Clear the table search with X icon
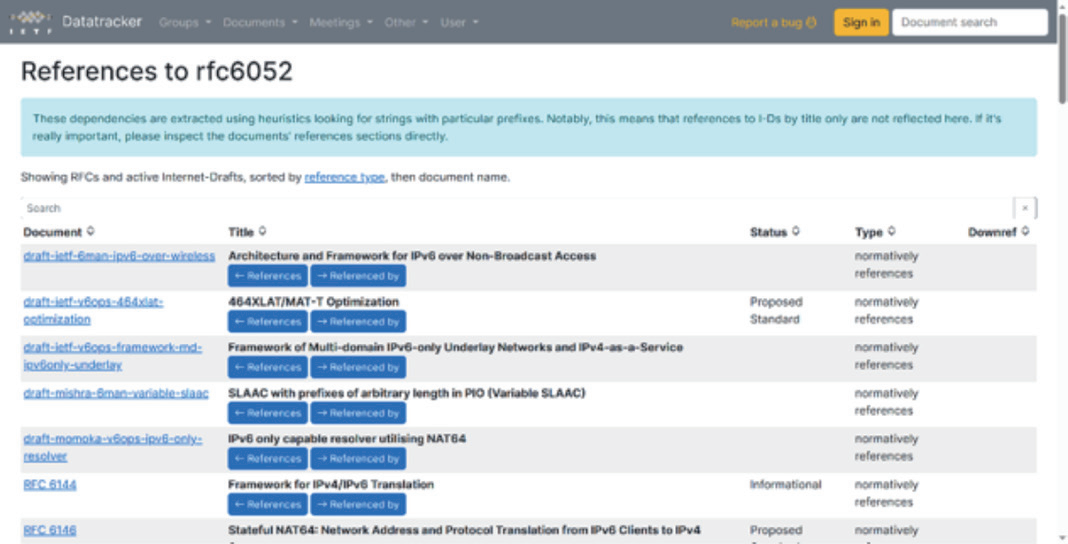1068x544 pixels. coord(1024,208)
